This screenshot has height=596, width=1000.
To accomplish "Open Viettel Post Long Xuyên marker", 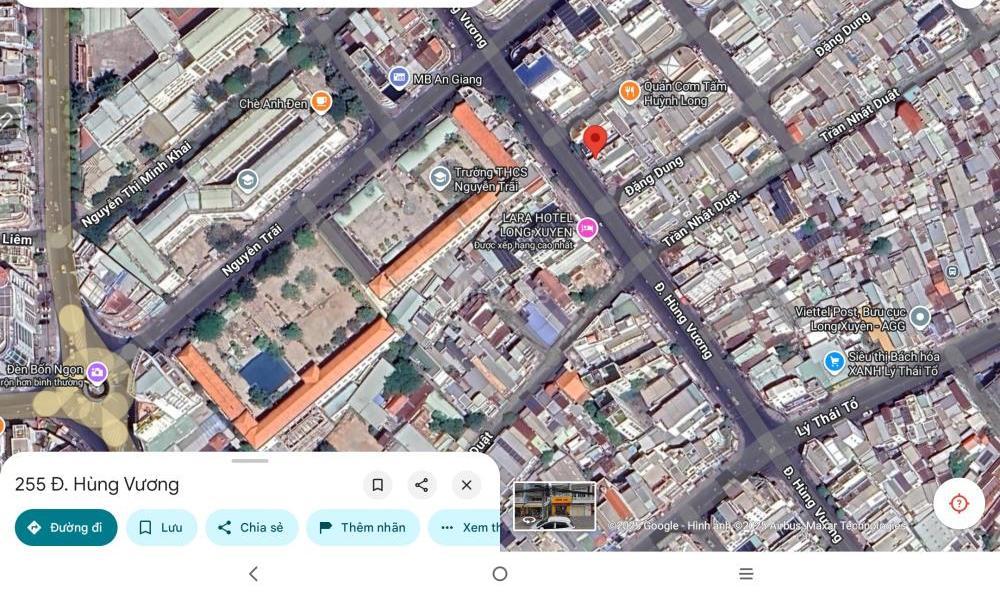I will [x=920, y=317].
